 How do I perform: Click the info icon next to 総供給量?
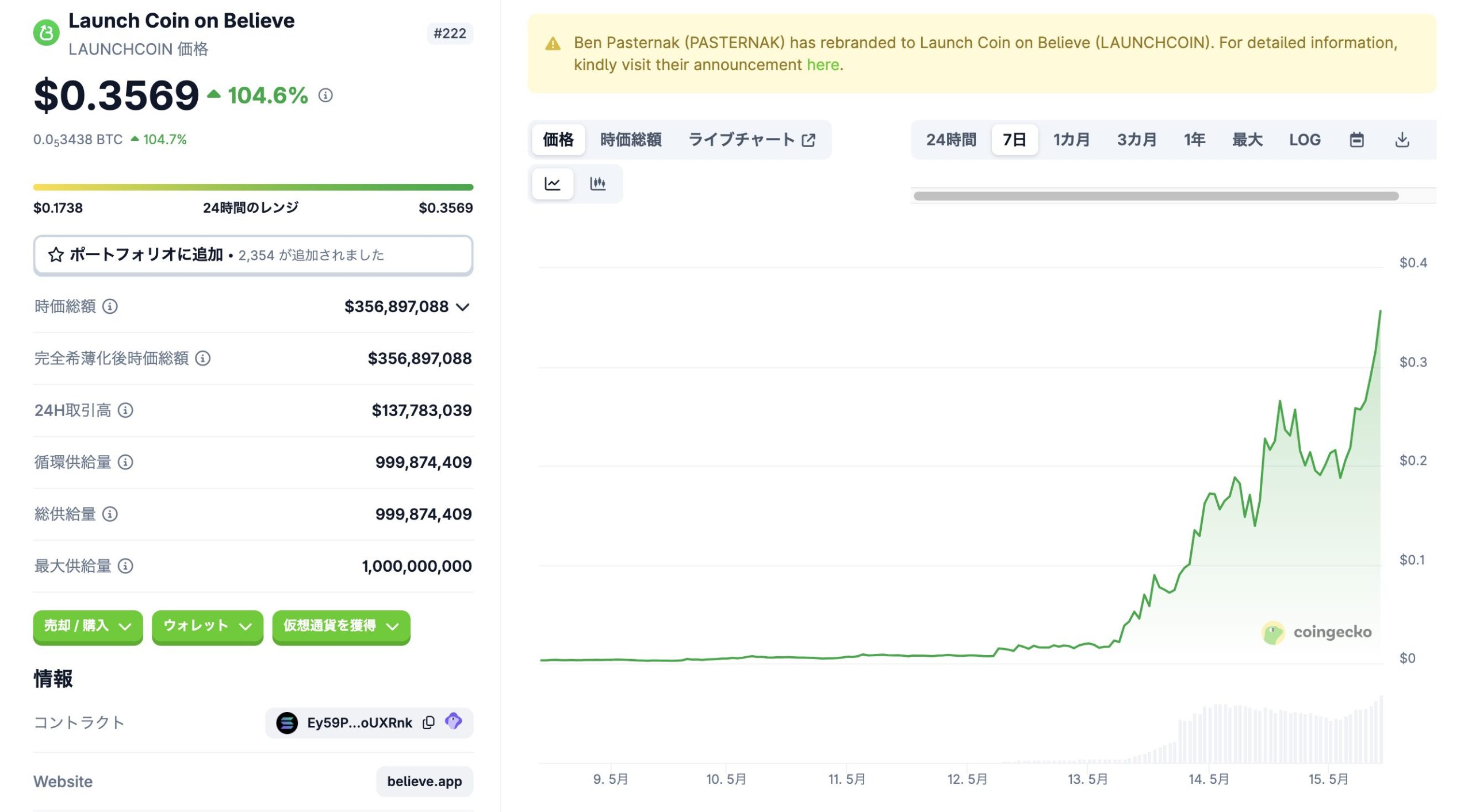[110, 514]
